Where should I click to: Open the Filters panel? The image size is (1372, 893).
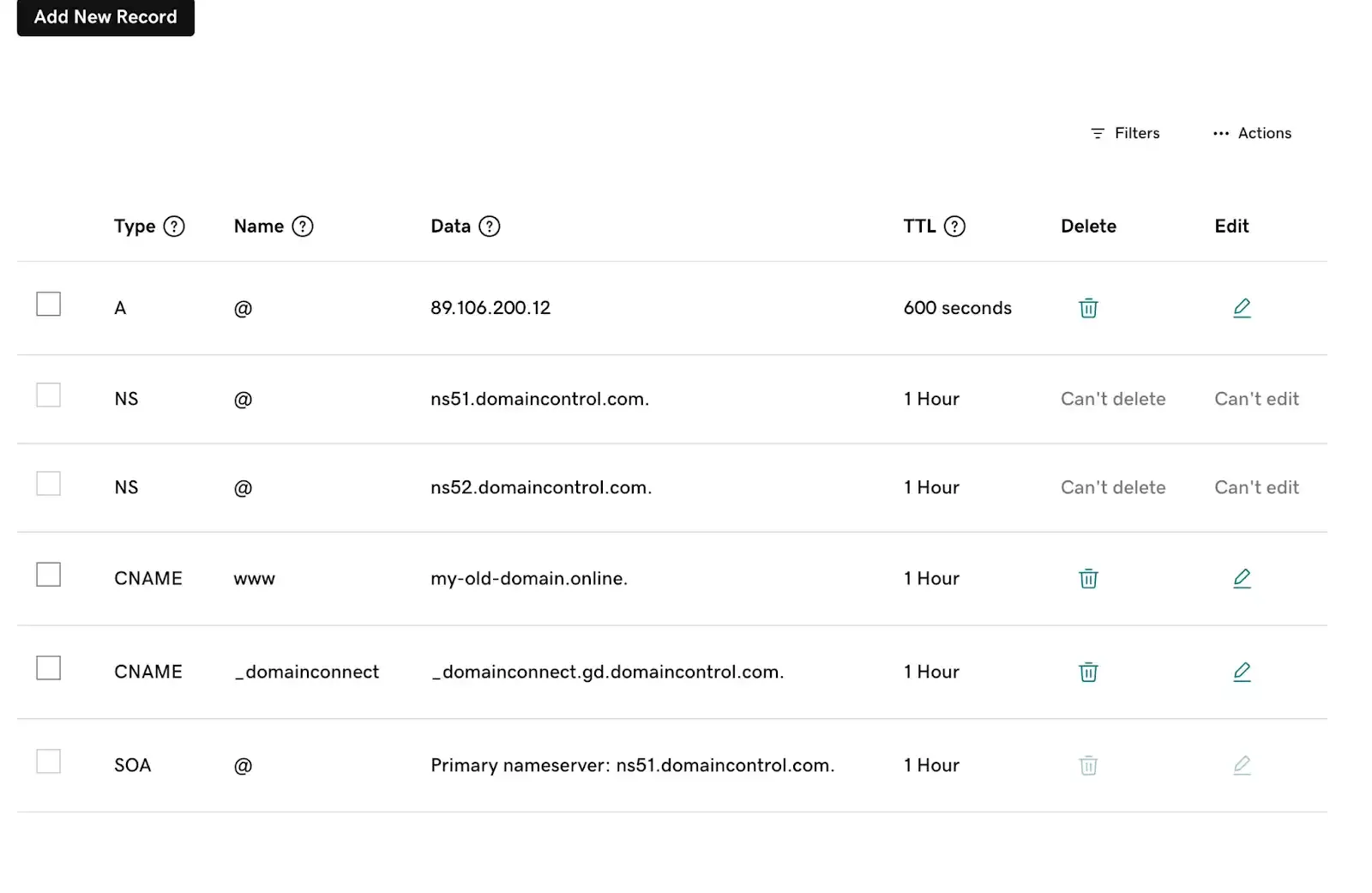point(1125,133)
